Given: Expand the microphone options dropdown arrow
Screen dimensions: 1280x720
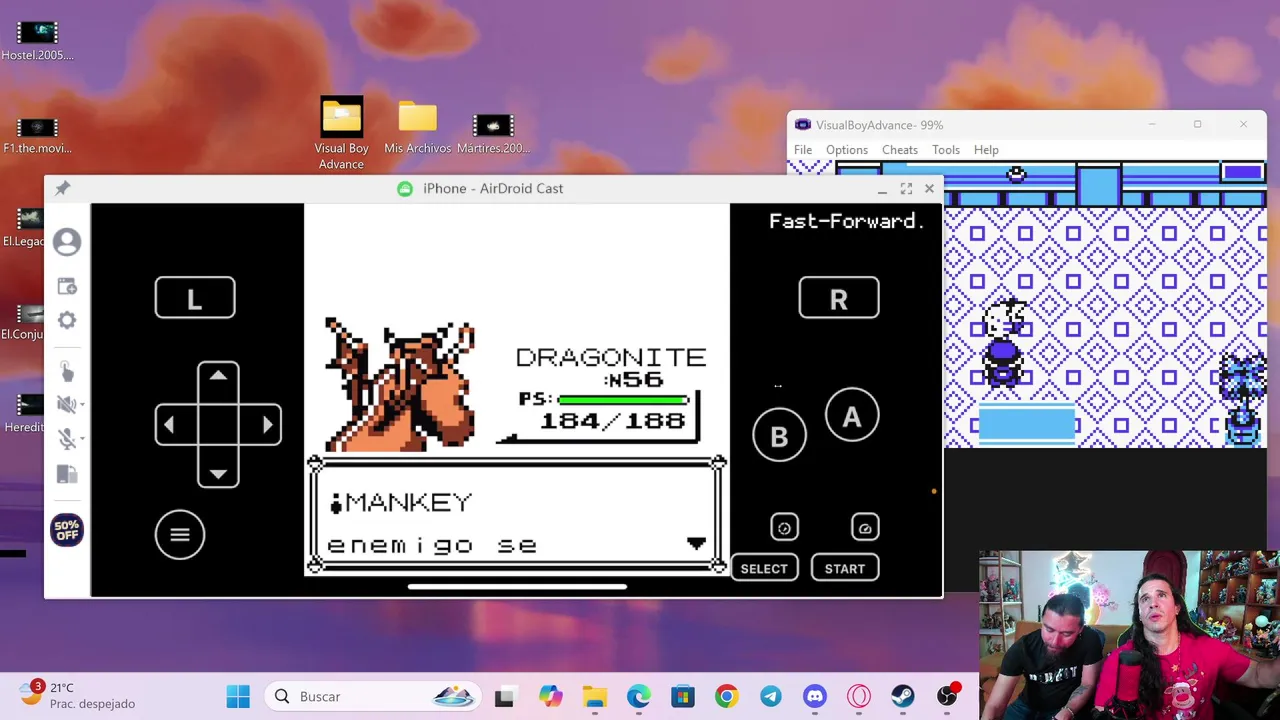Looking at the screenshot, I should coord(81,439).
